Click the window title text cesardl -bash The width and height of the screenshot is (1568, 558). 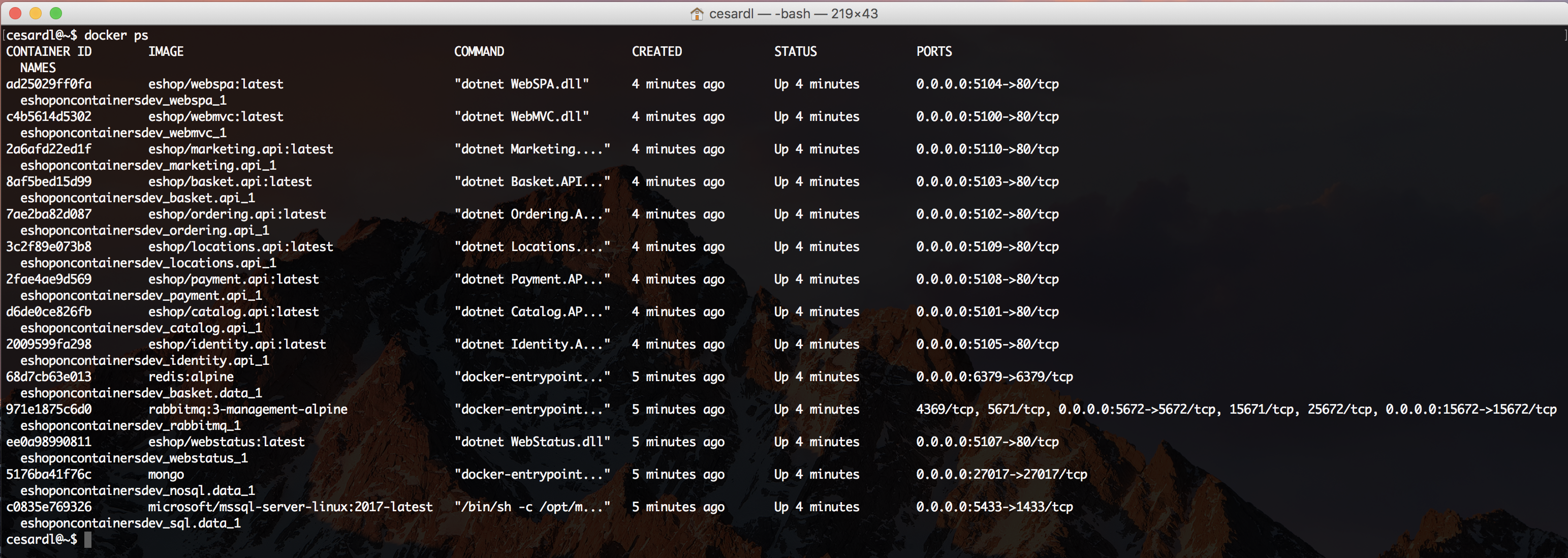point(793,13)
